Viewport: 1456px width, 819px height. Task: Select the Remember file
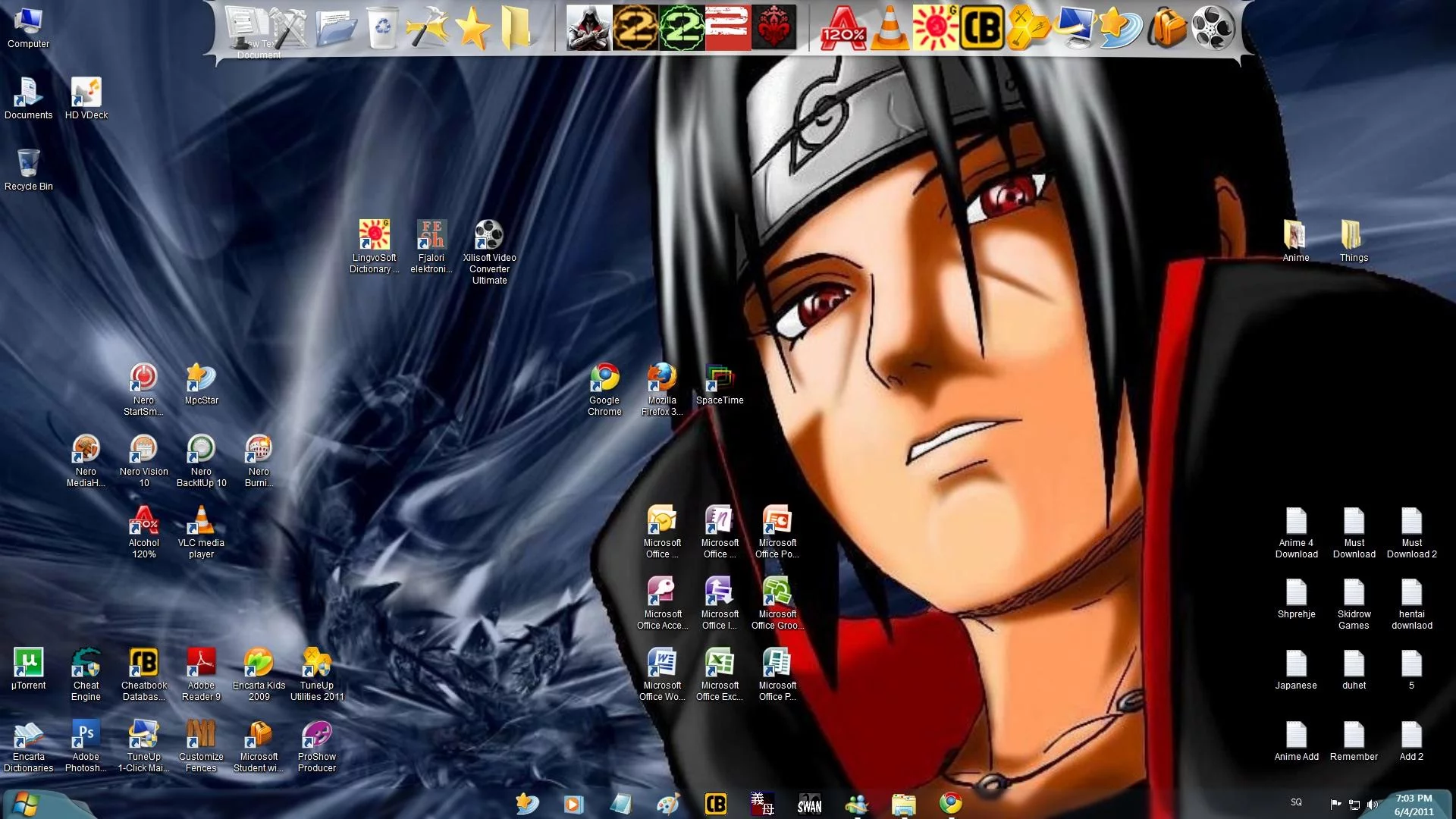1354,740
